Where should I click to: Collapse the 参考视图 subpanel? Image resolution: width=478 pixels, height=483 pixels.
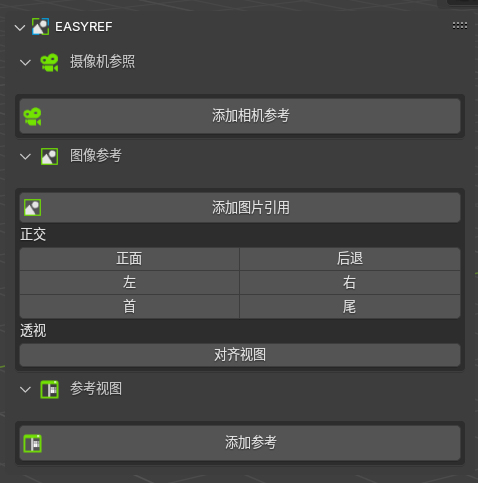(x=25, y=389)
